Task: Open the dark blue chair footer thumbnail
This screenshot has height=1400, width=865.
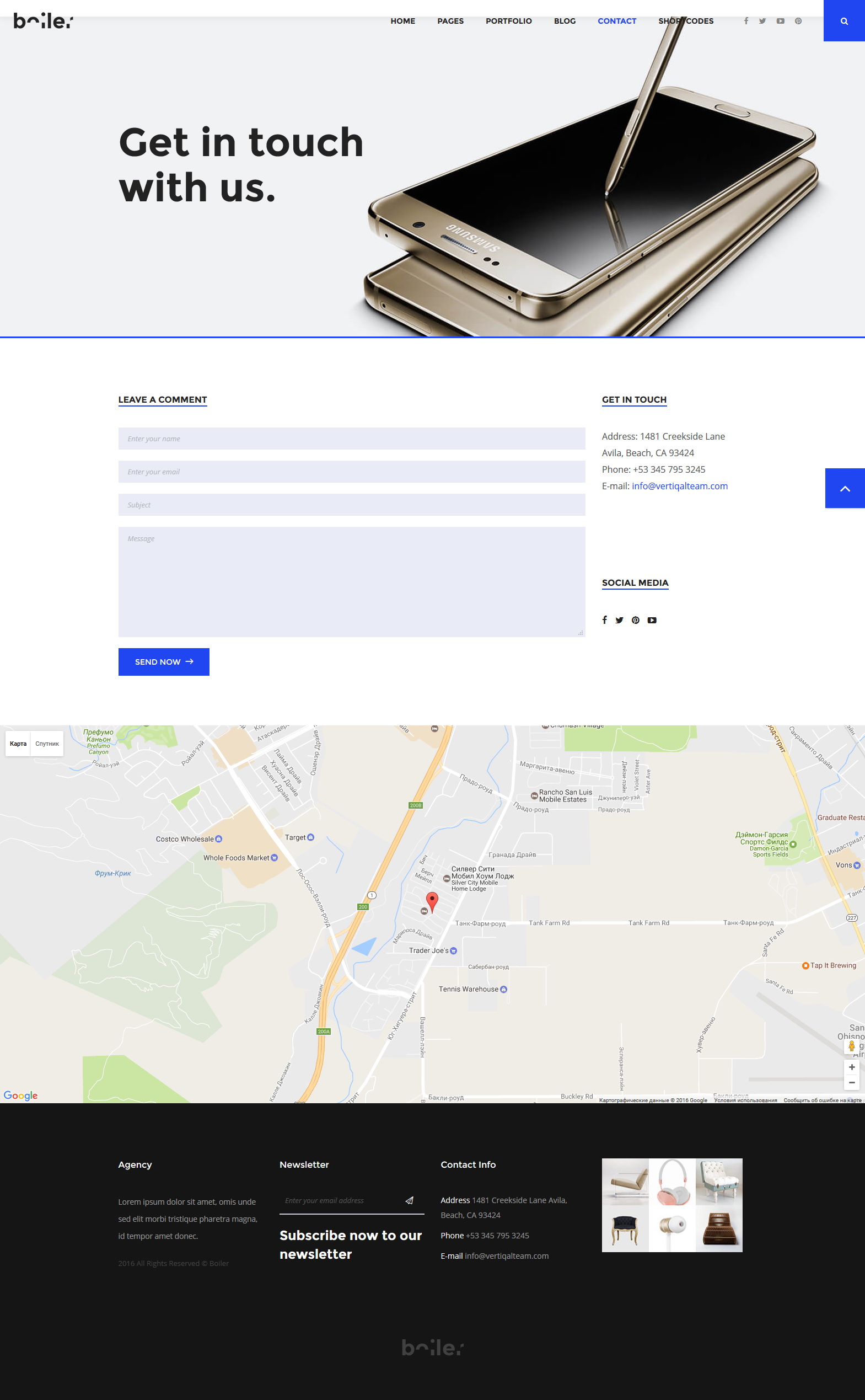Action: [625, 1229]
